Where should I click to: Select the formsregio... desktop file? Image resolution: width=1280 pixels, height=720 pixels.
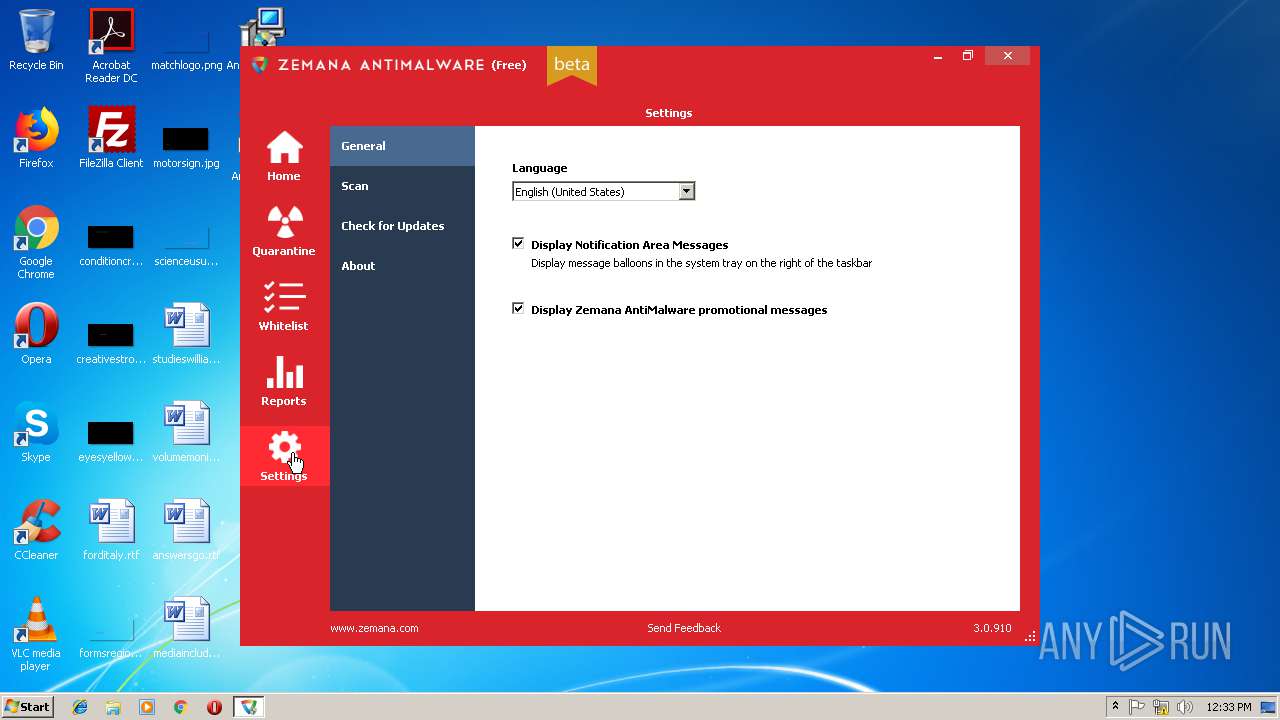click(111, 638)
